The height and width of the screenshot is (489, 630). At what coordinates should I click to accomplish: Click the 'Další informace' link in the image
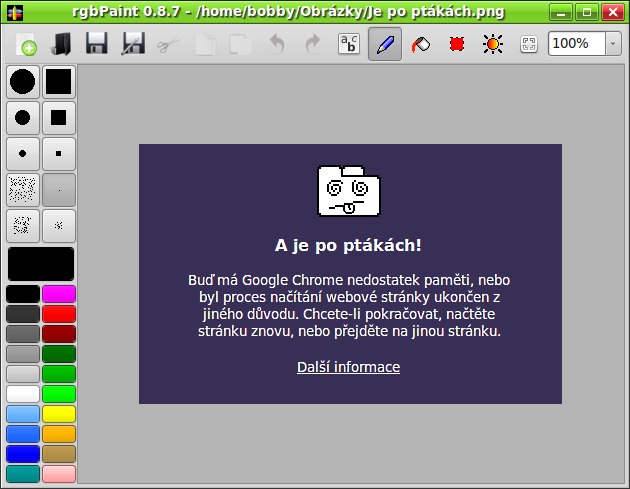348,367
